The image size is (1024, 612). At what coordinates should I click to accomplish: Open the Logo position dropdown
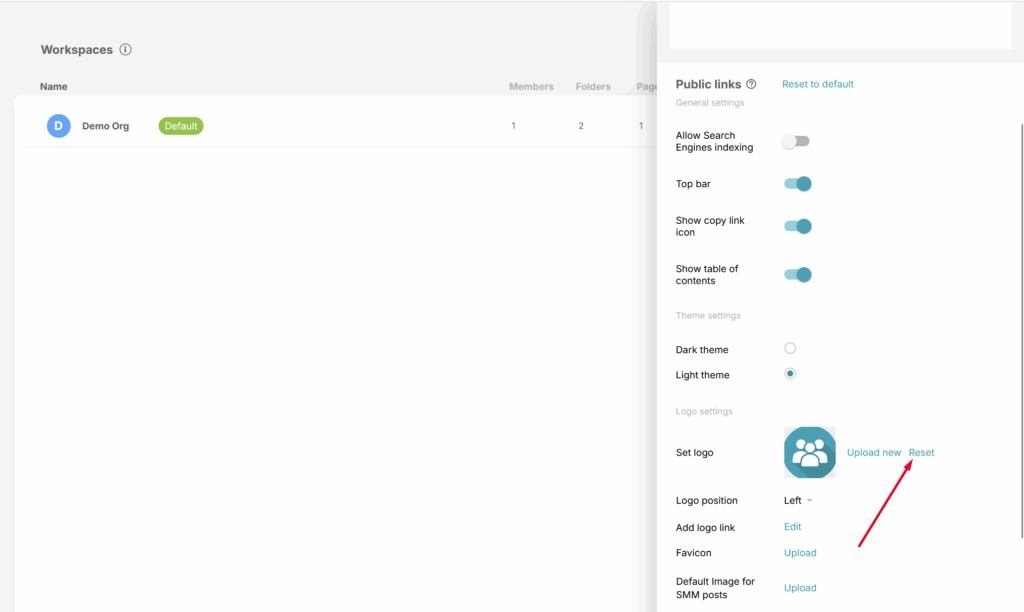[x=798, y=501]
